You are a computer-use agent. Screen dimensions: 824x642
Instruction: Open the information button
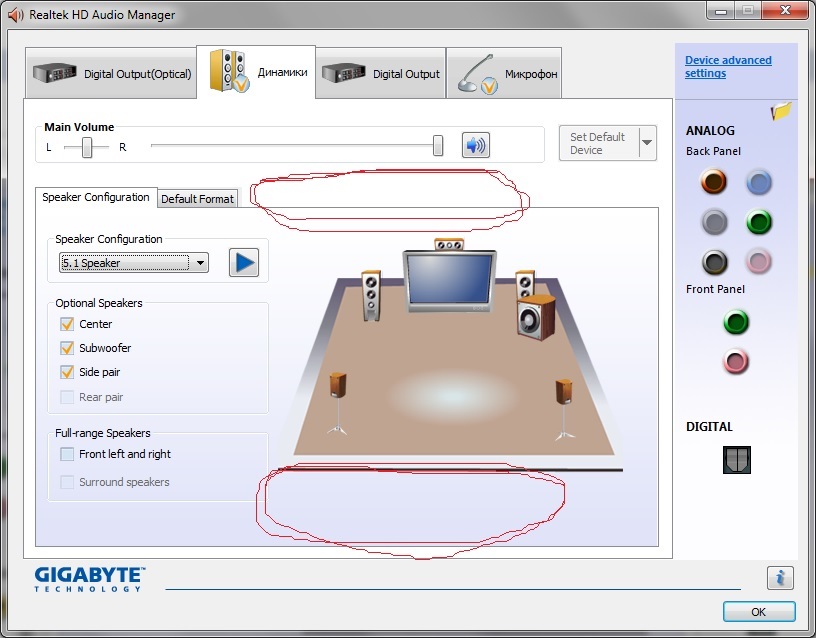point(780,577)
